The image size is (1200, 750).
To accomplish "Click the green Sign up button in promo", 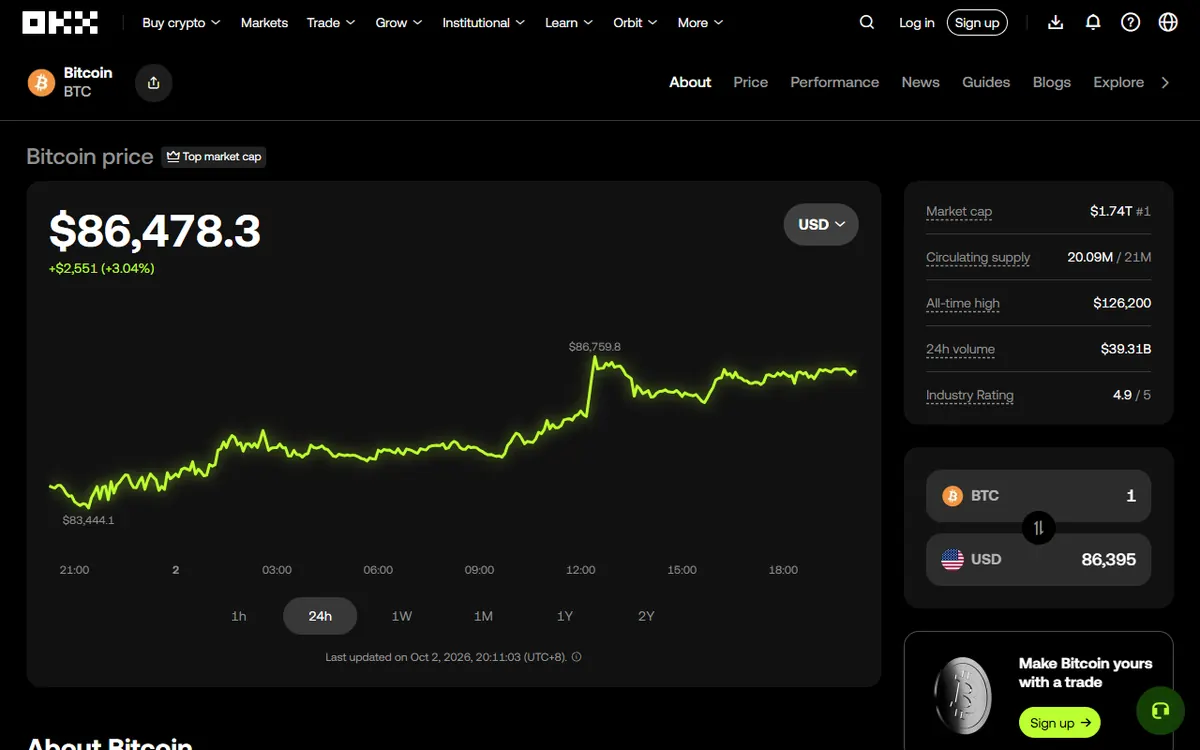I will click(1059, 723).
